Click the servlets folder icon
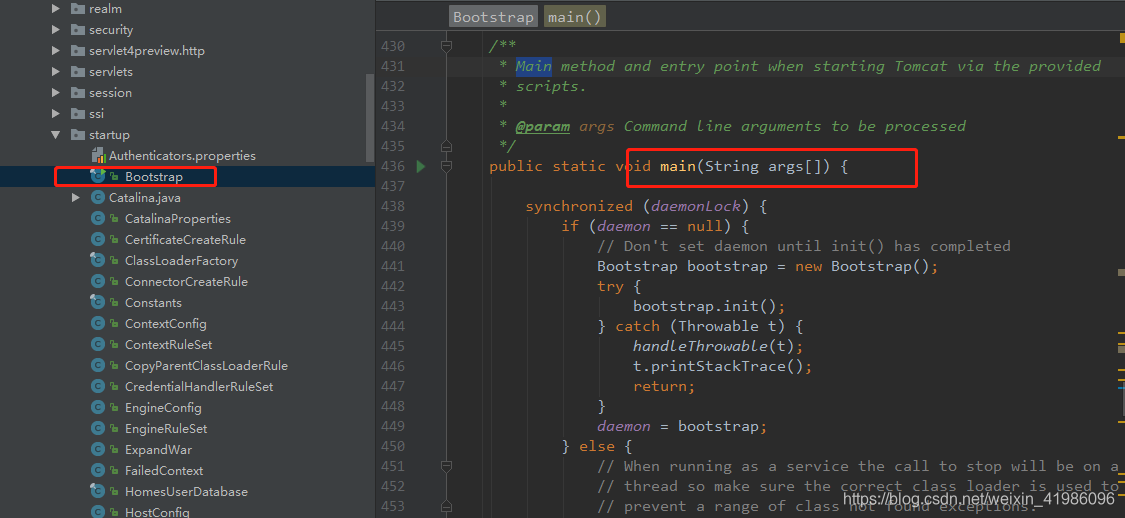Image resolution: width=1125 pixels, height=518 pixels. 77,72
